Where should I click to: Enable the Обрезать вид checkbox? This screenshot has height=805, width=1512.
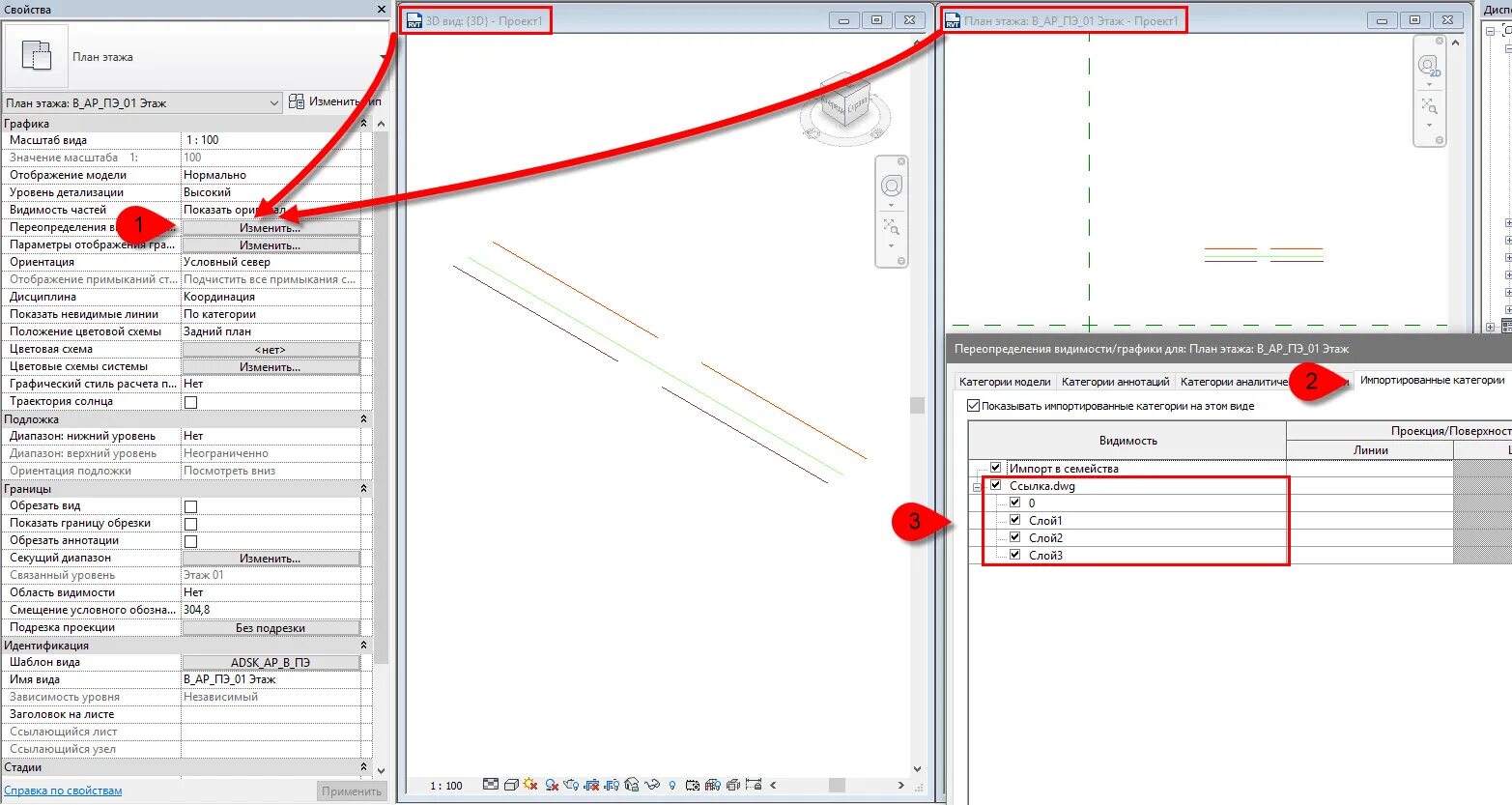[190, 506]
